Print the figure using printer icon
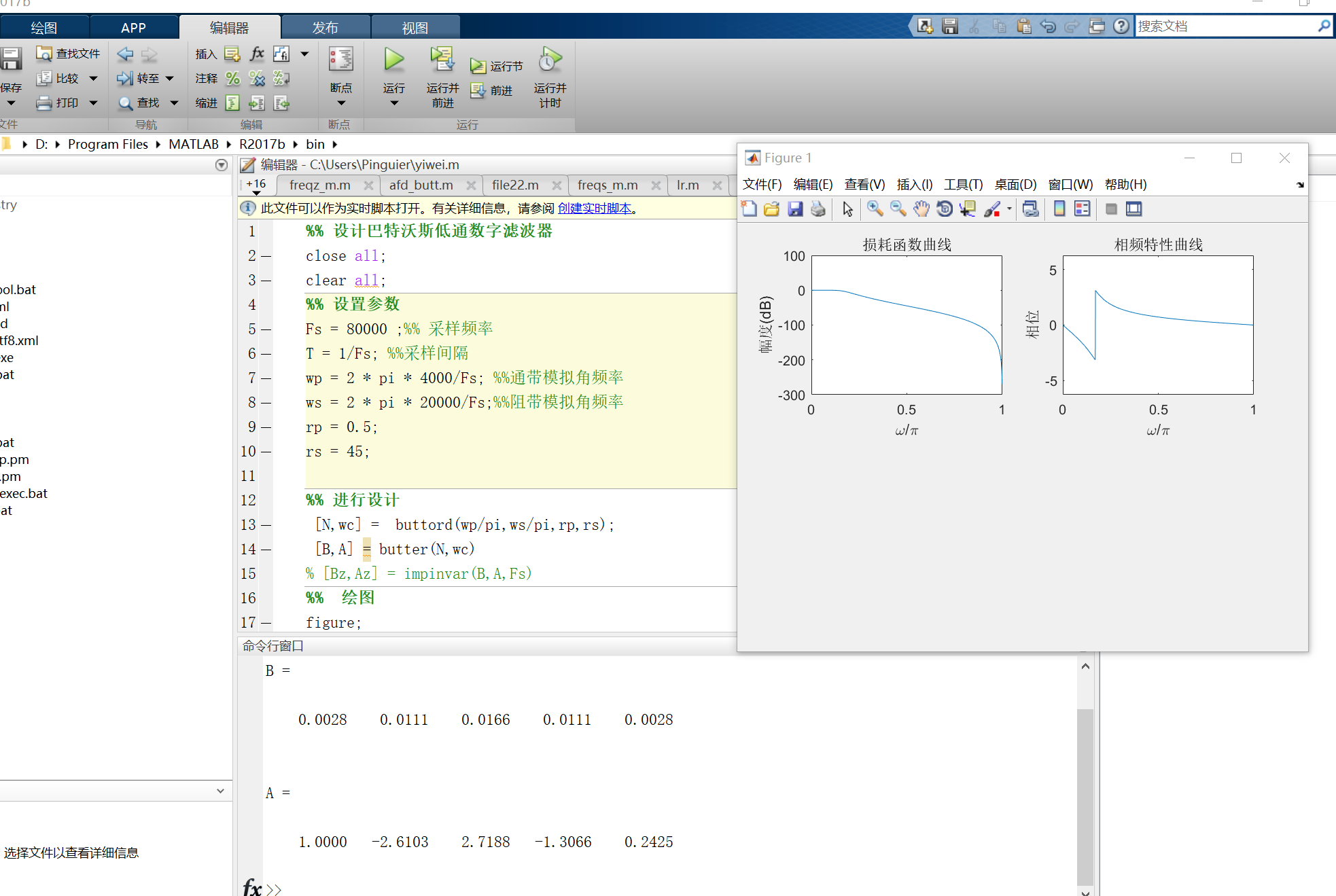Screen dimensions: 1336x896 [x=818, y=209]
